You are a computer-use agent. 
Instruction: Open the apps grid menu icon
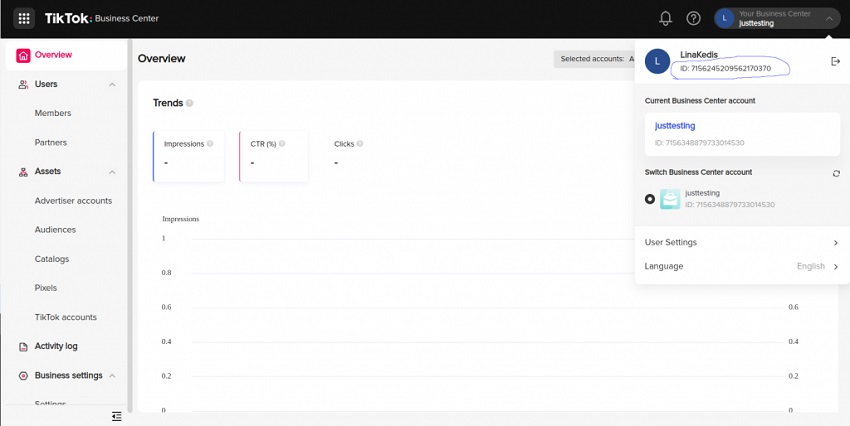click(24, 18)
